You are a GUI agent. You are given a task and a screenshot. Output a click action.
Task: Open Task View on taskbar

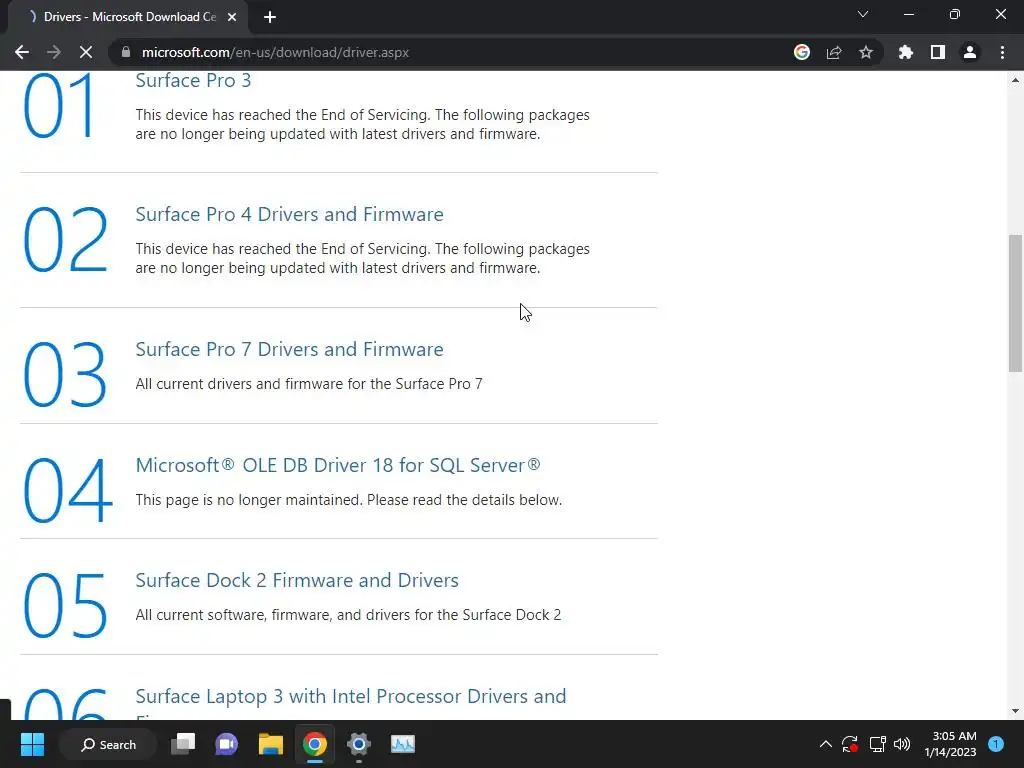pos(183,744)
